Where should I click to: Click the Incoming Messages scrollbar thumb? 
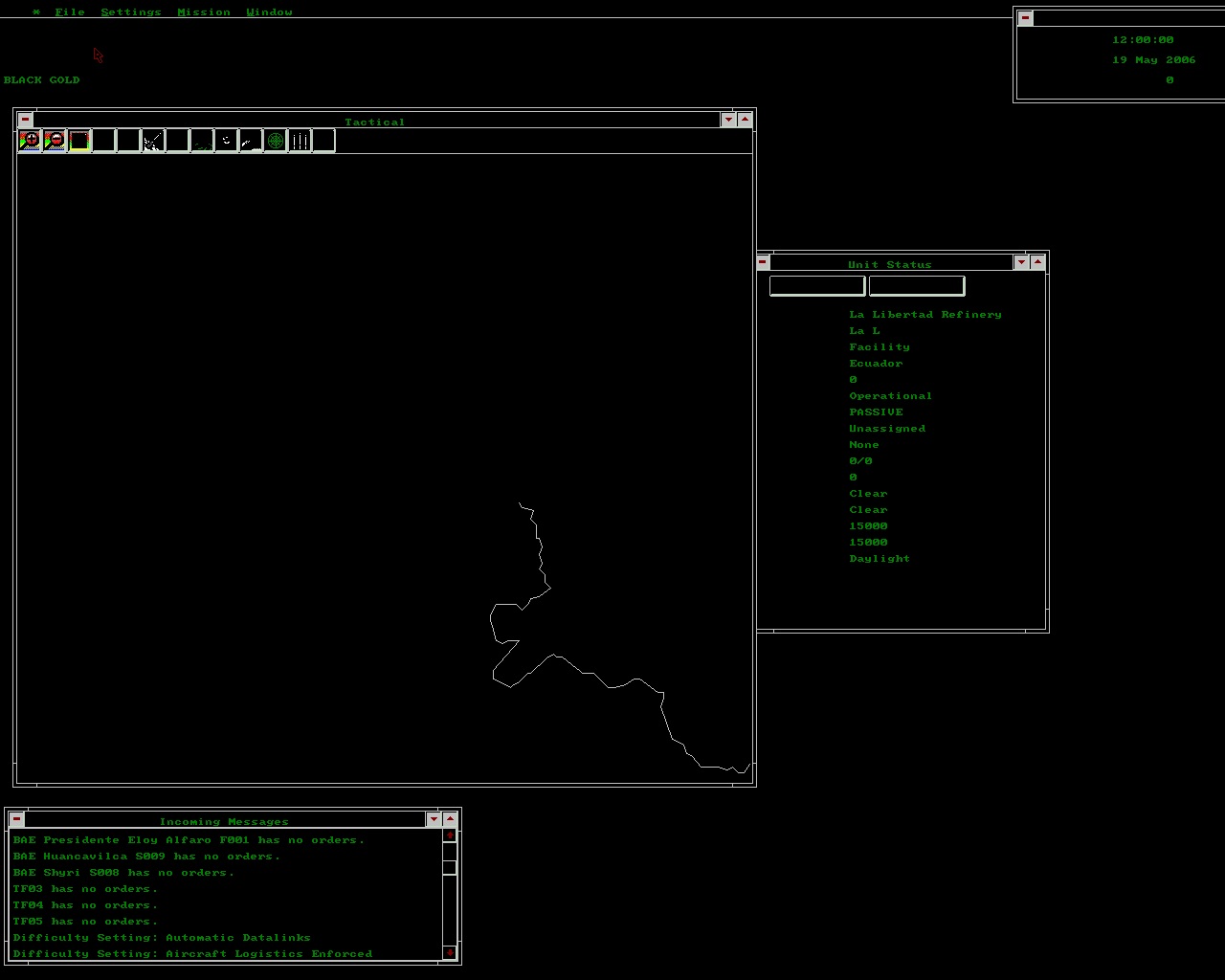click(x=450, y=868)
